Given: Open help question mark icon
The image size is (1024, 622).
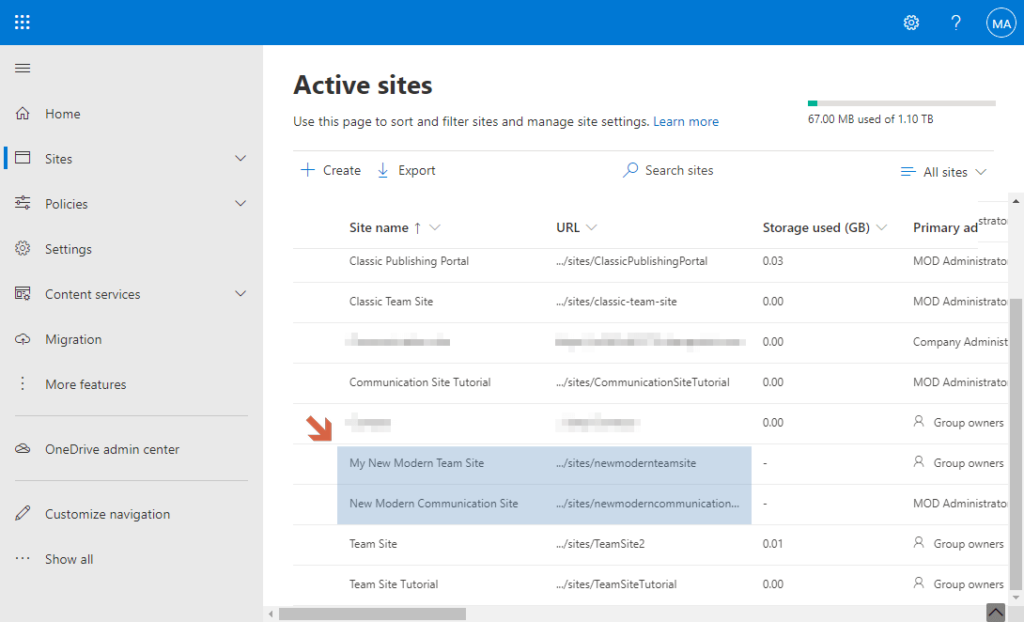Looking at the screenshot, I should coord(955,23).
